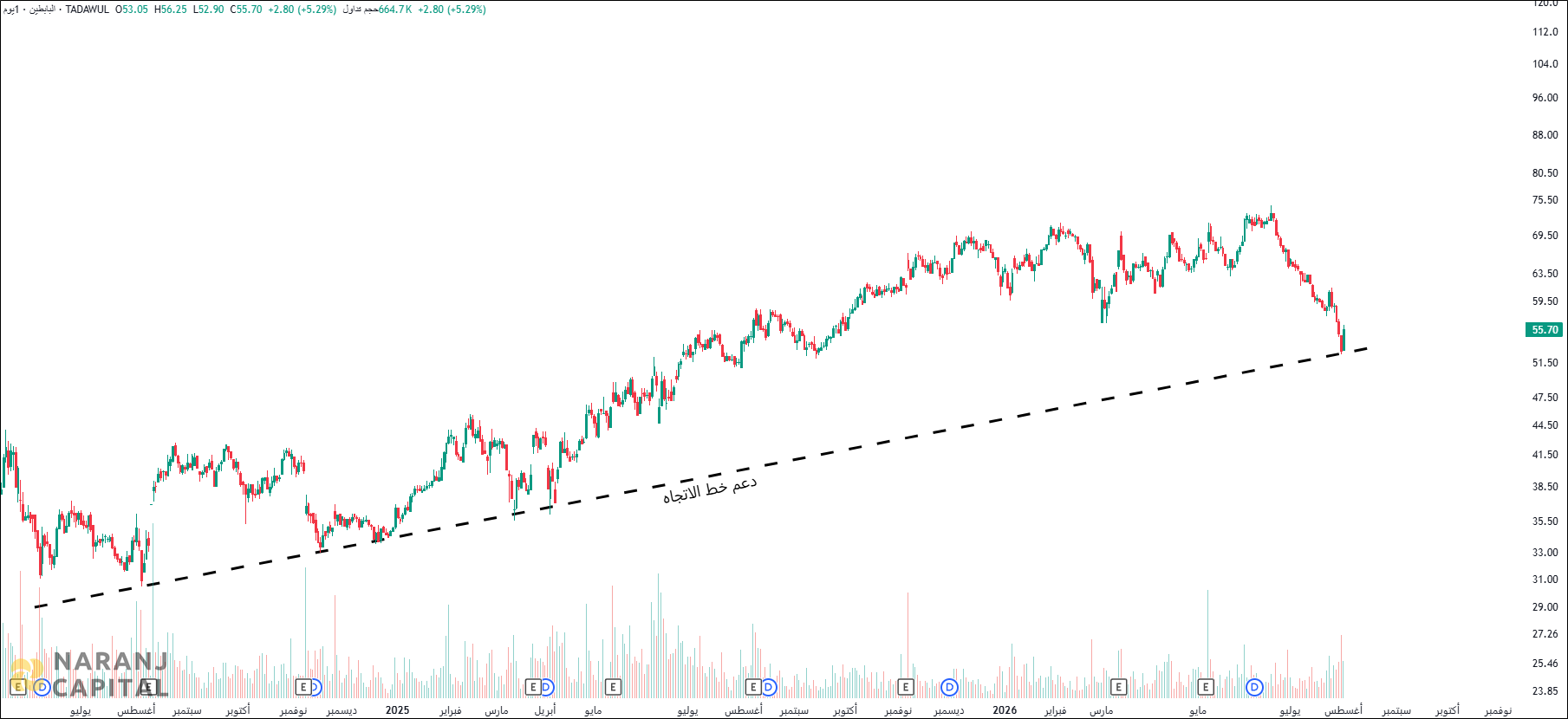Click the earnings E marker above نوفمبر 2025
This screenshot has height=719, width=1568.
(906, 687)
